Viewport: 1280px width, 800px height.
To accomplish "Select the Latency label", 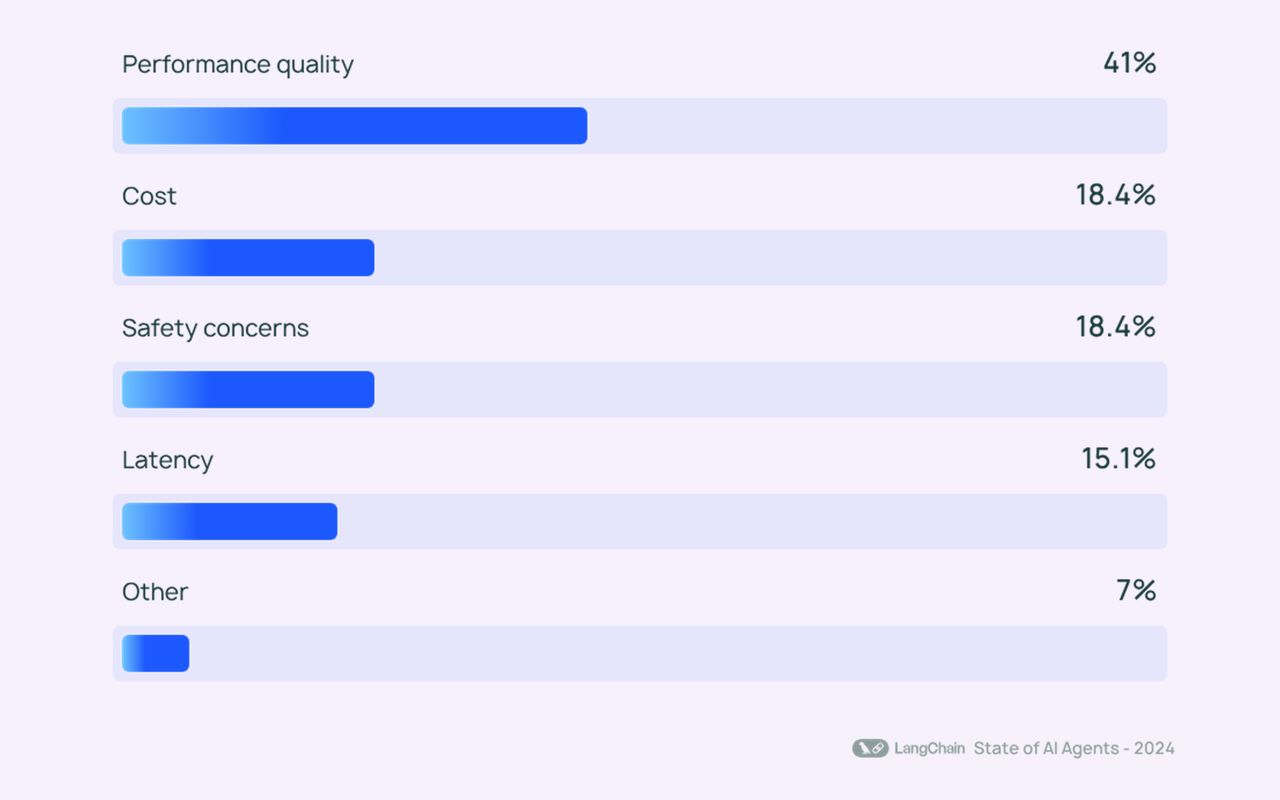I will 167,460.
